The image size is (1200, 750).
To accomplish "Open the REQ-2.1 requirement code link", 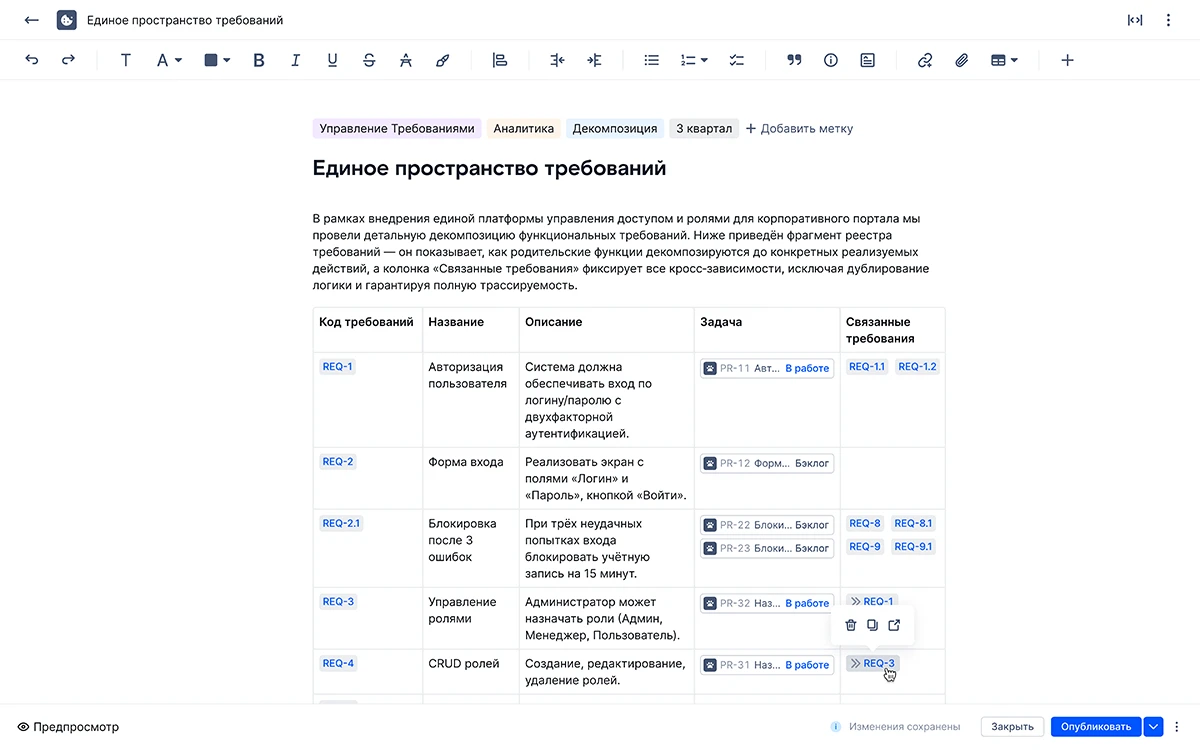I will pos(341,523).
